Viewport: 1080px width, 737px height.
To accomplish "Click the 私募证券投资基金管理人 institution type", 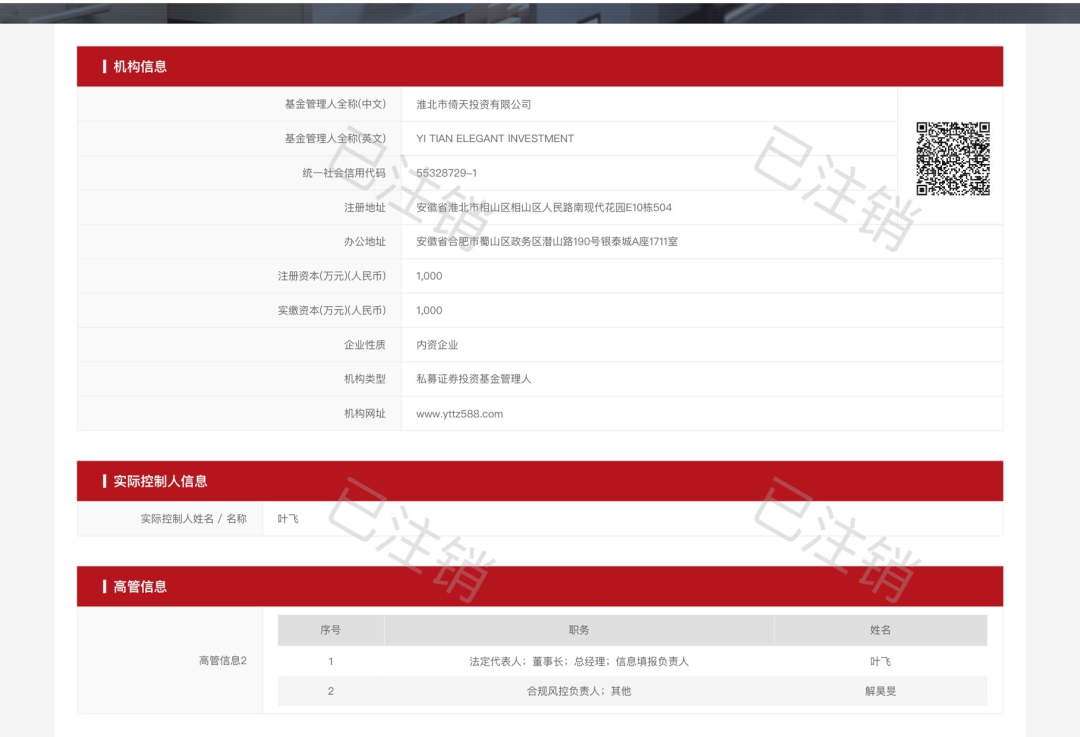I will [x=473, y=379].
